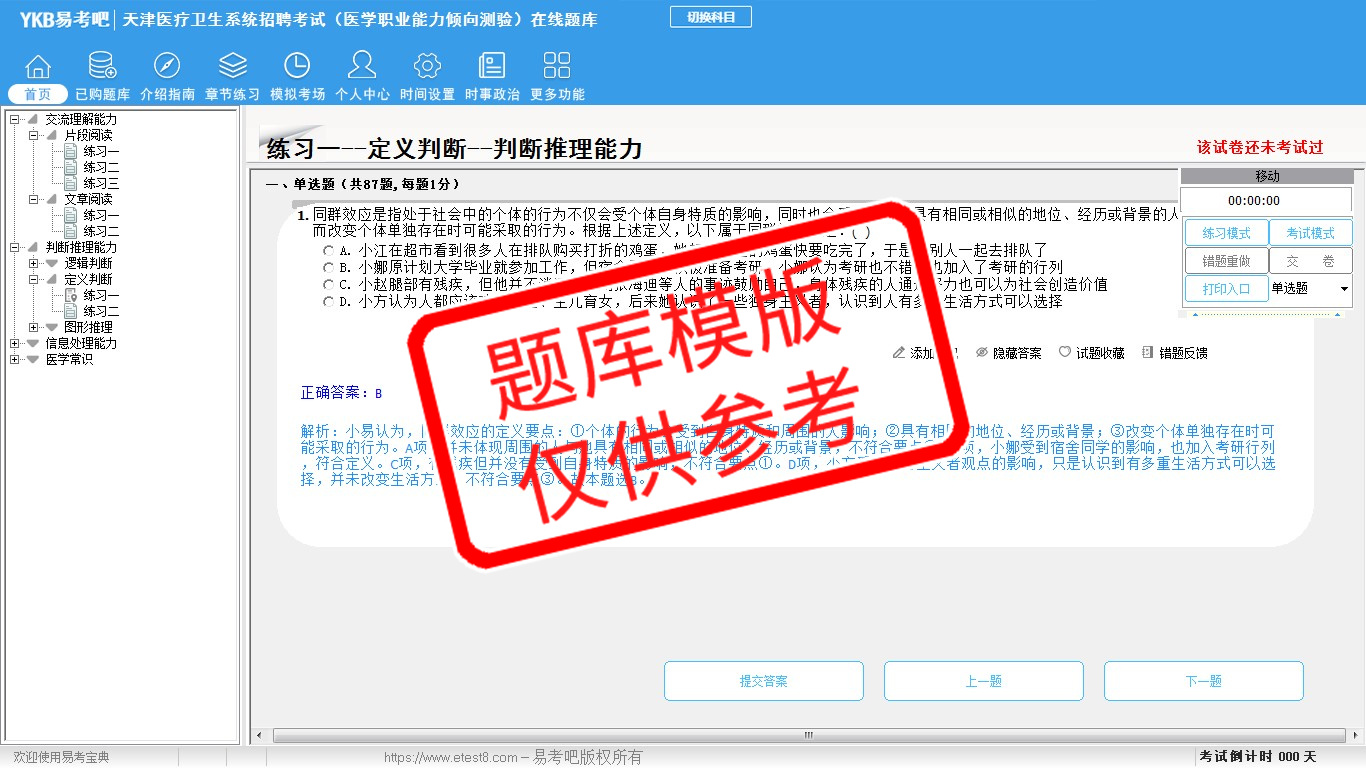This screenshot has width=1366, height=768.
Task: Open 更多功能 grid icon
Action: point(557,67)
